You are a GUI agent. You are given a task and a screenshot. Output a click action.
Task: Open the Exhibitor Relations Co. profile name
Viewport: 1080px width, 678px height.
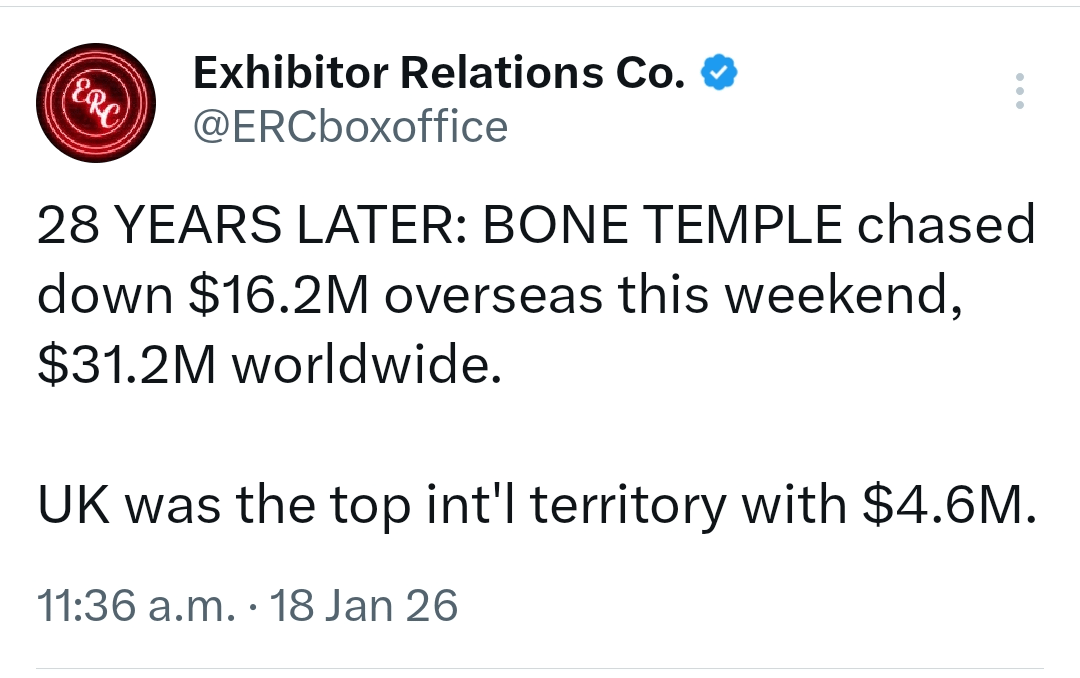point(438,73)
